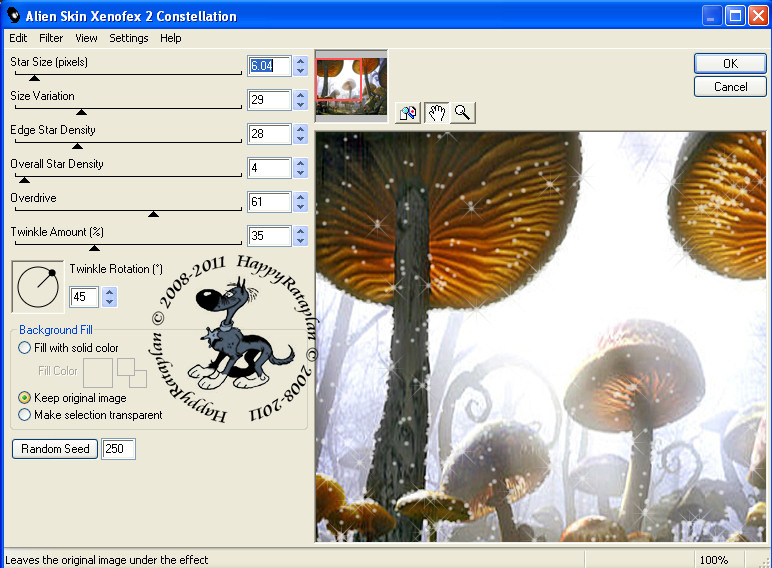This screenshot has height=568, width=772.
Task: Decrease Edge Star Density down arrow
Action: pyautogui.click(x=300, y=138)
